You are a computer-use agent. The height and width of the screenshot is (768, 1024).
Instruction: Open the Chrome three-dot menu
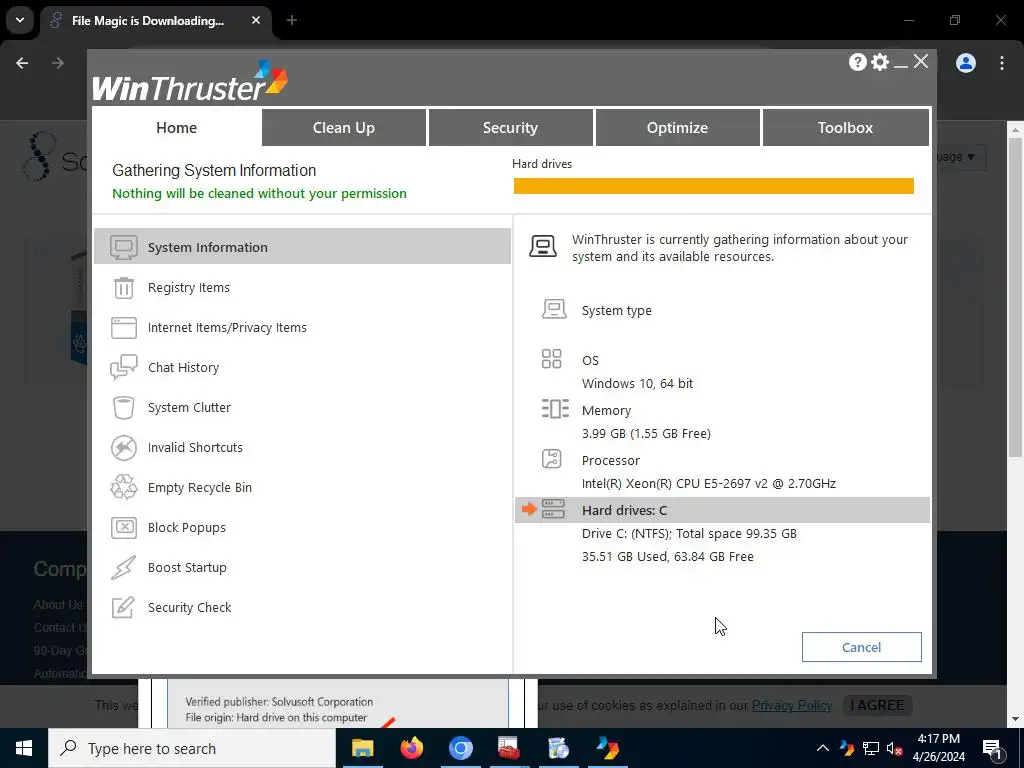pyautogui.click(x=1002, y=63)
